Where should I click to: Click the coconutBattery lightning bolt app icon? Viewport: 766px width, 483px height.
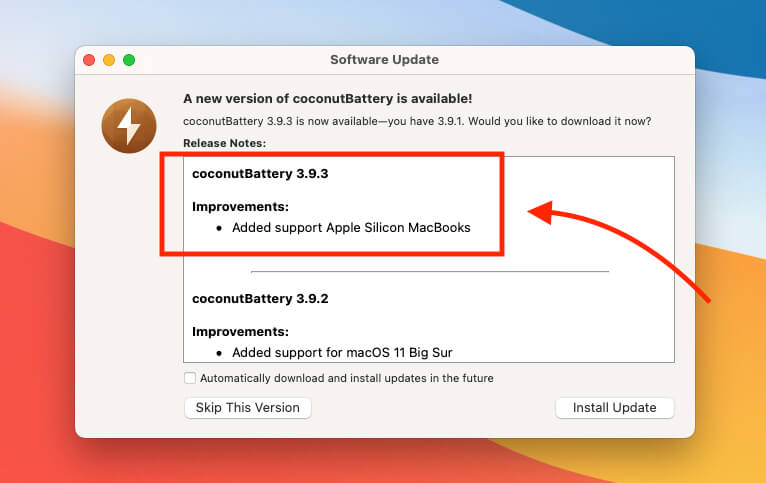[129, 126]
